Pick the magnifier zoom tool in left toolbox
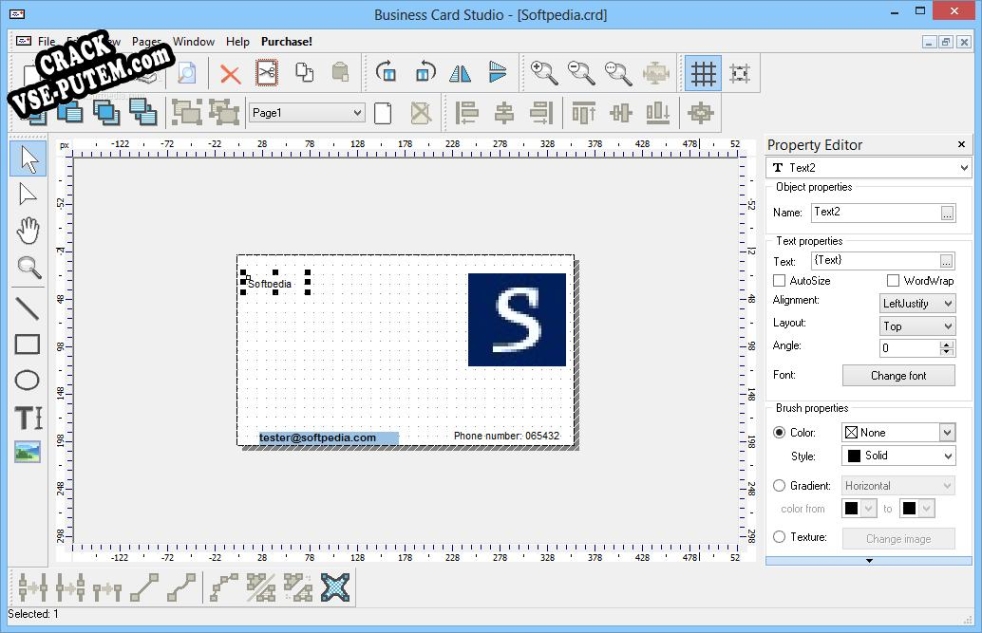 (x=28, y=267)
